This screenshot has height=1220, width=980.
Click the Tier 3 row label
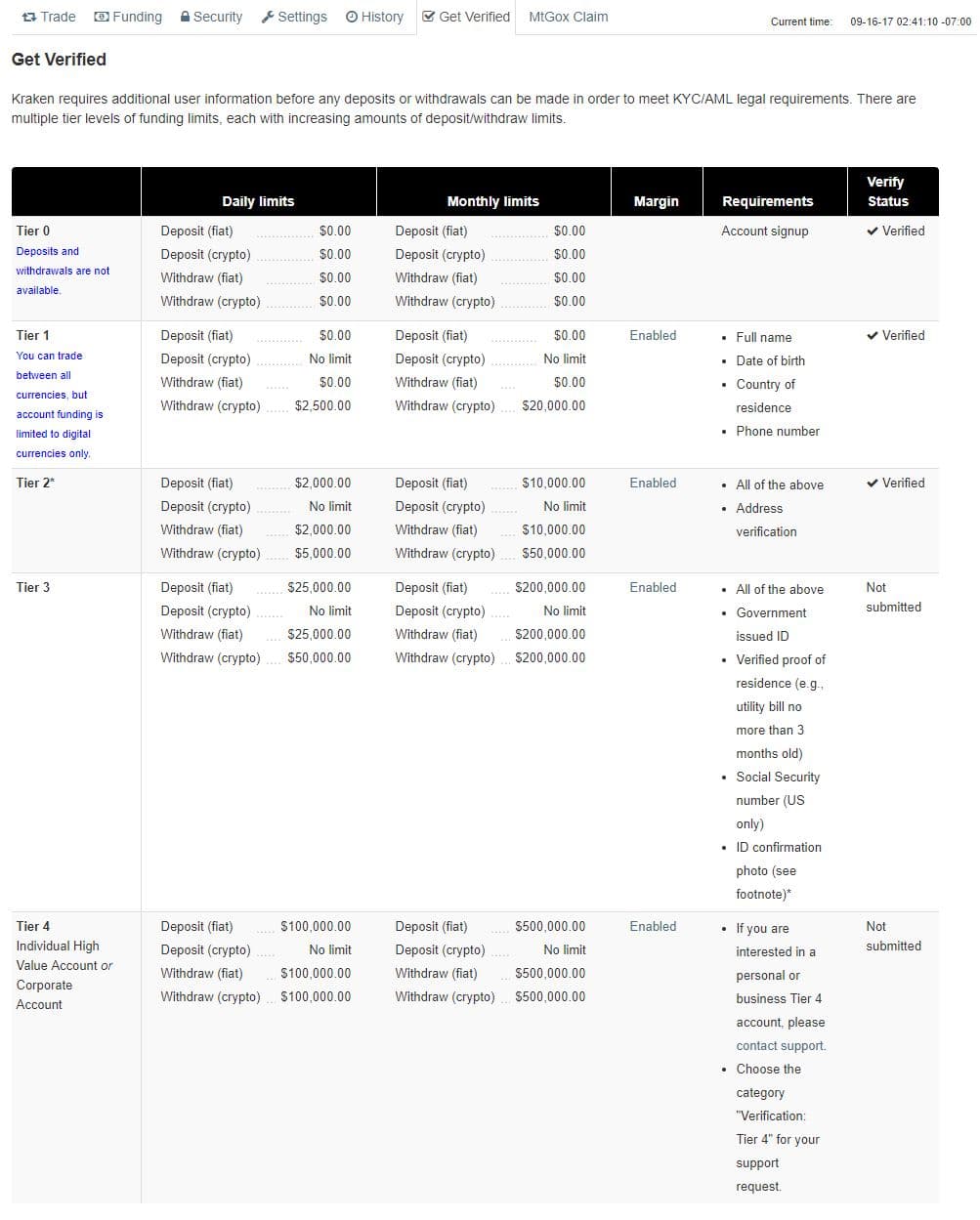pos(33,588)
